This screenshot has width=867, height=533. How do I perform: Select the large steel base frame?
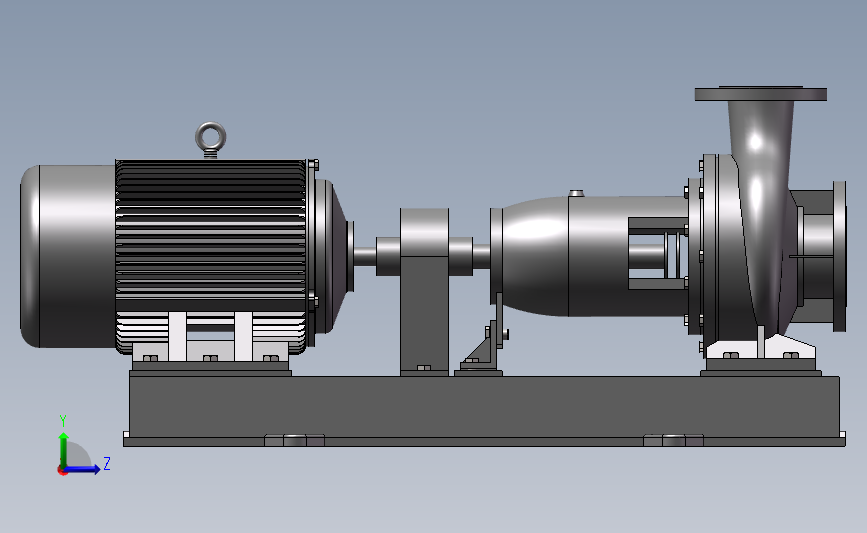(x=484, y=408)
